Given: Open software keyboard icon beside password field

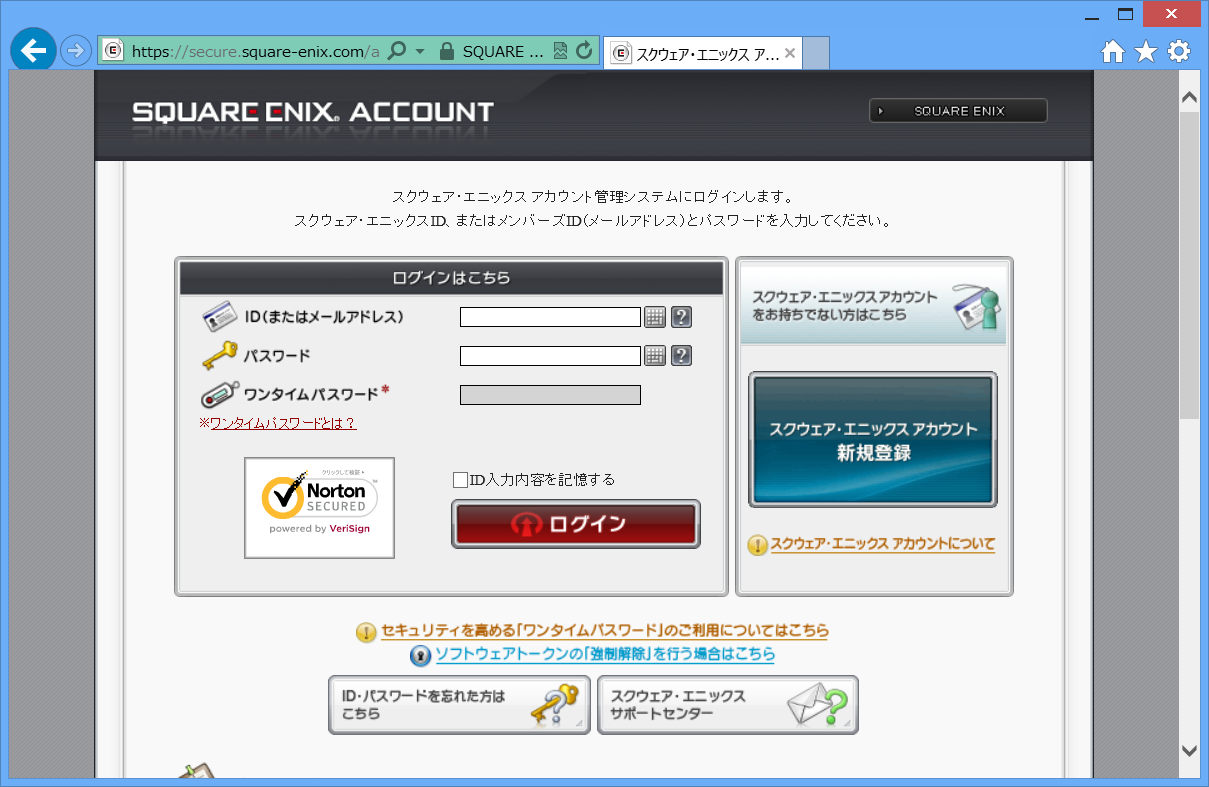Looking at the screenshot, I should (655, 356).
